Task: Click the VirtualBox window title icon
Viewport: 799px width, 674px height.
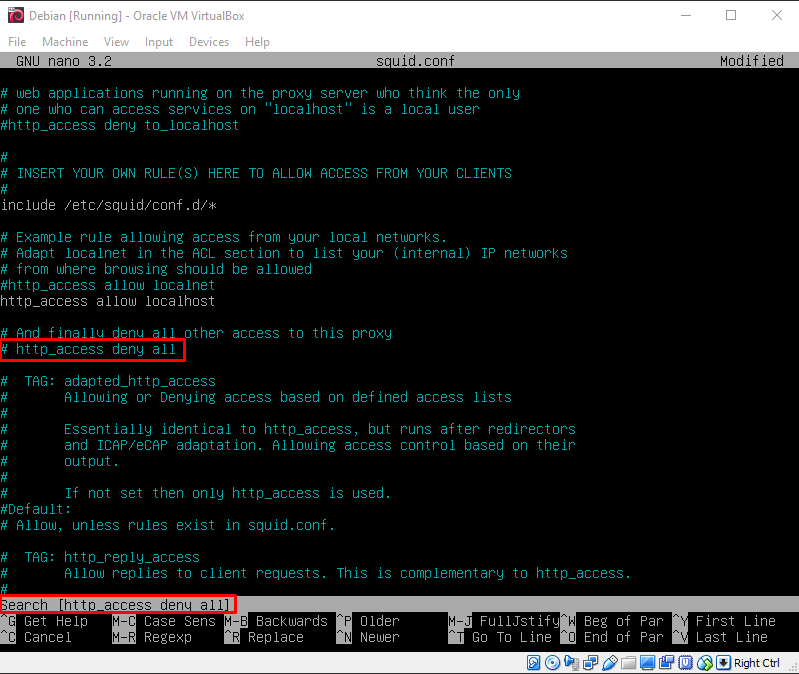Action: click(16, 15)
